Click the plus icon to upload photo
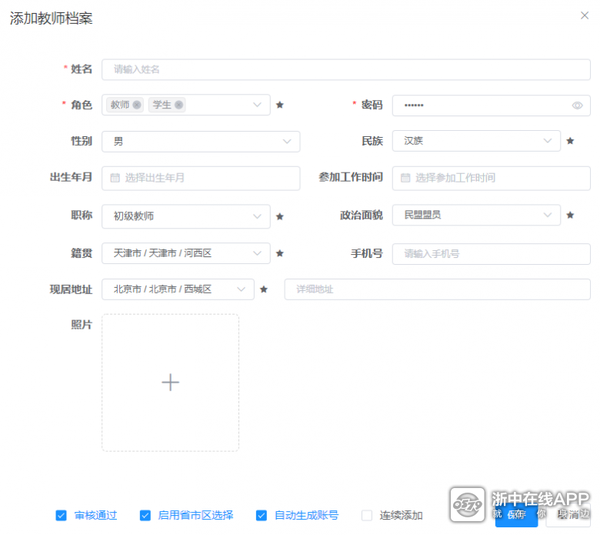 tap(170, 382)
